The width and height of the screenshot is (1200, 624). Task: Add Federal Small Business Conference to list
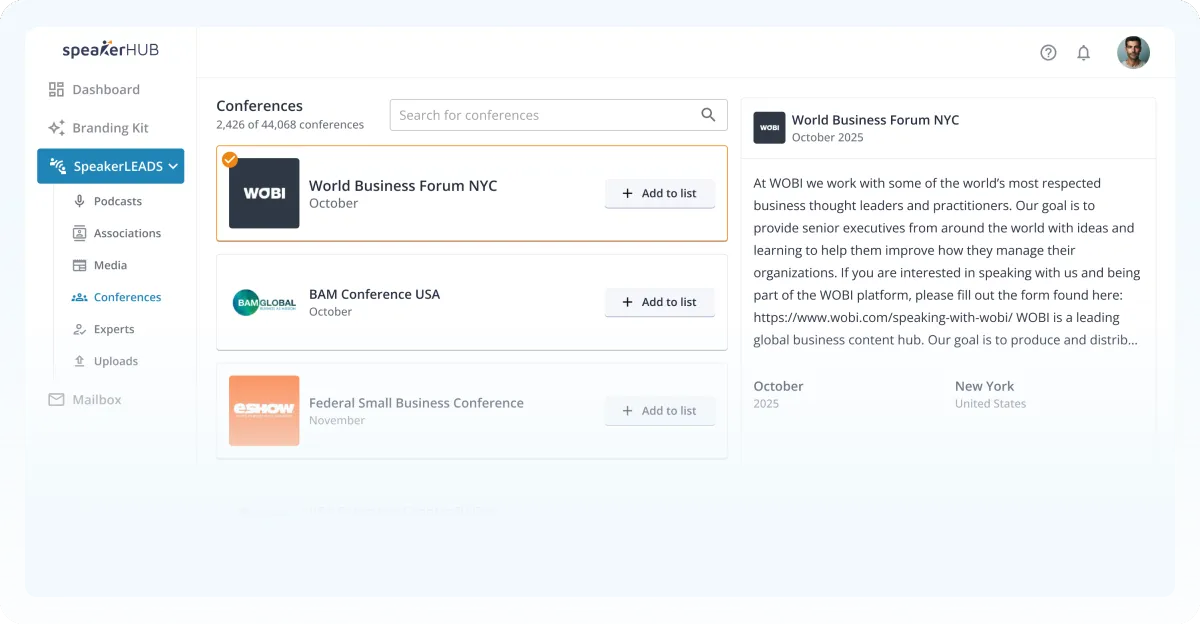(x=660, y=411)
